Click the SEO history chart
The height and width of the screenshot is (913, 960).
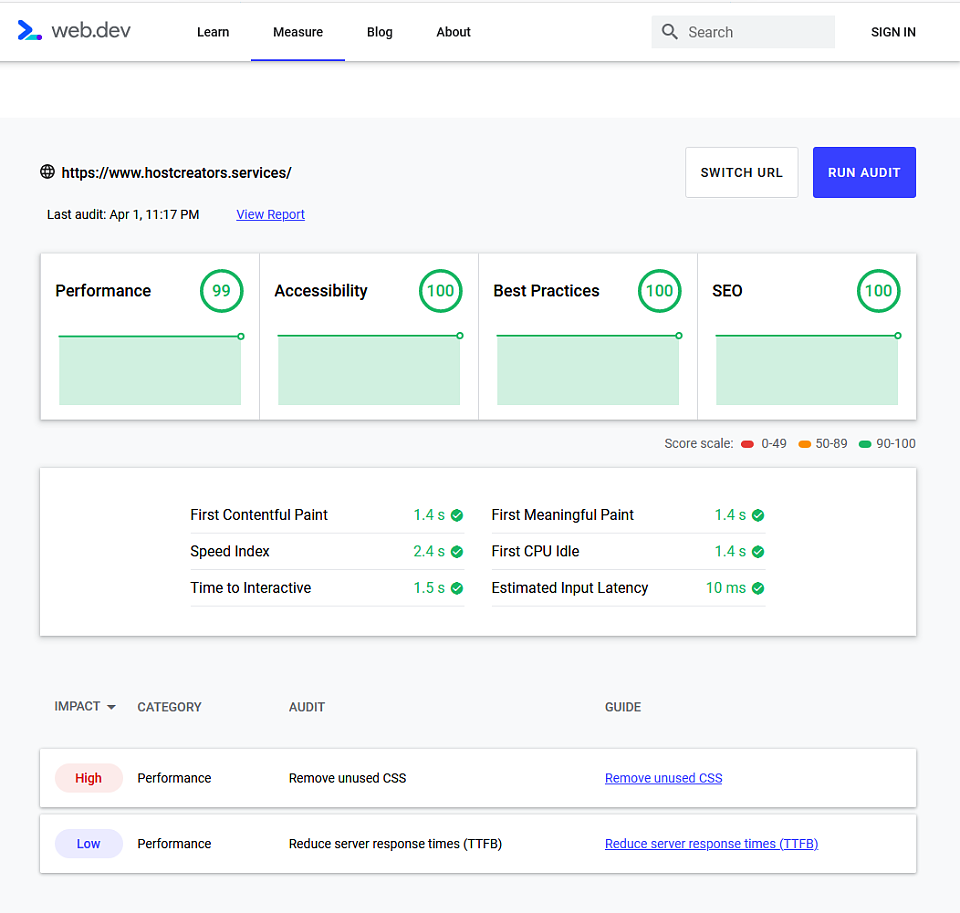click(x=807, y=369)
